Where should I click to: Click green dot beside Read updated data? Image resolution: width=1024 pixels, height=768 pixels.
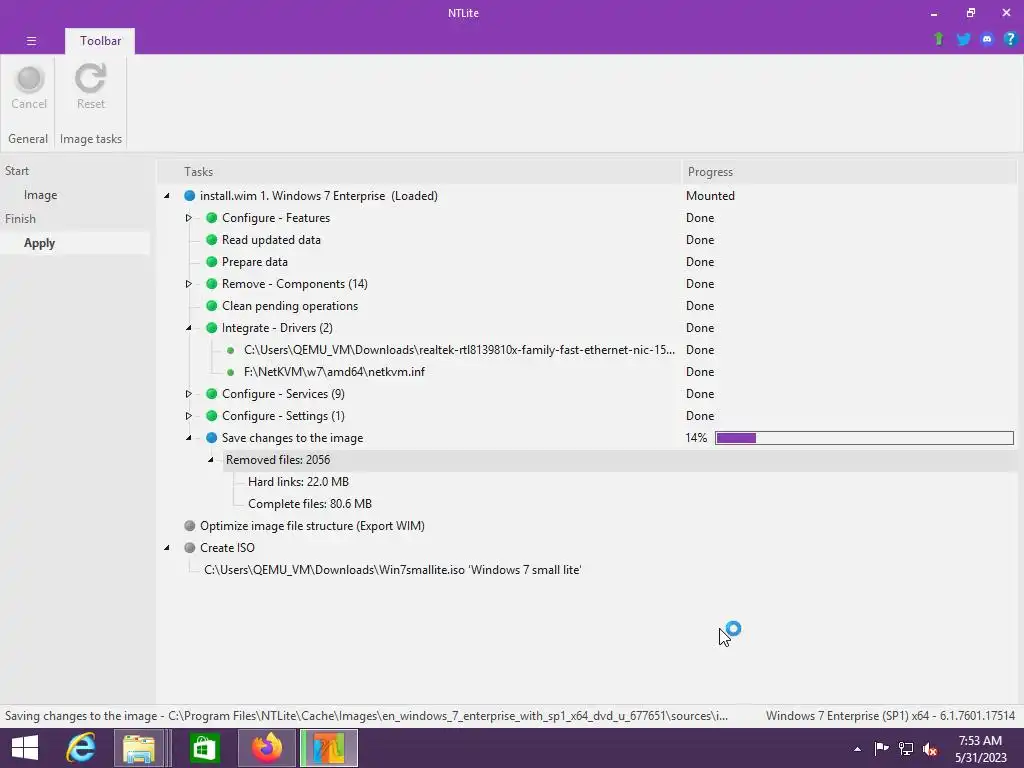click(x=212, y=240)
